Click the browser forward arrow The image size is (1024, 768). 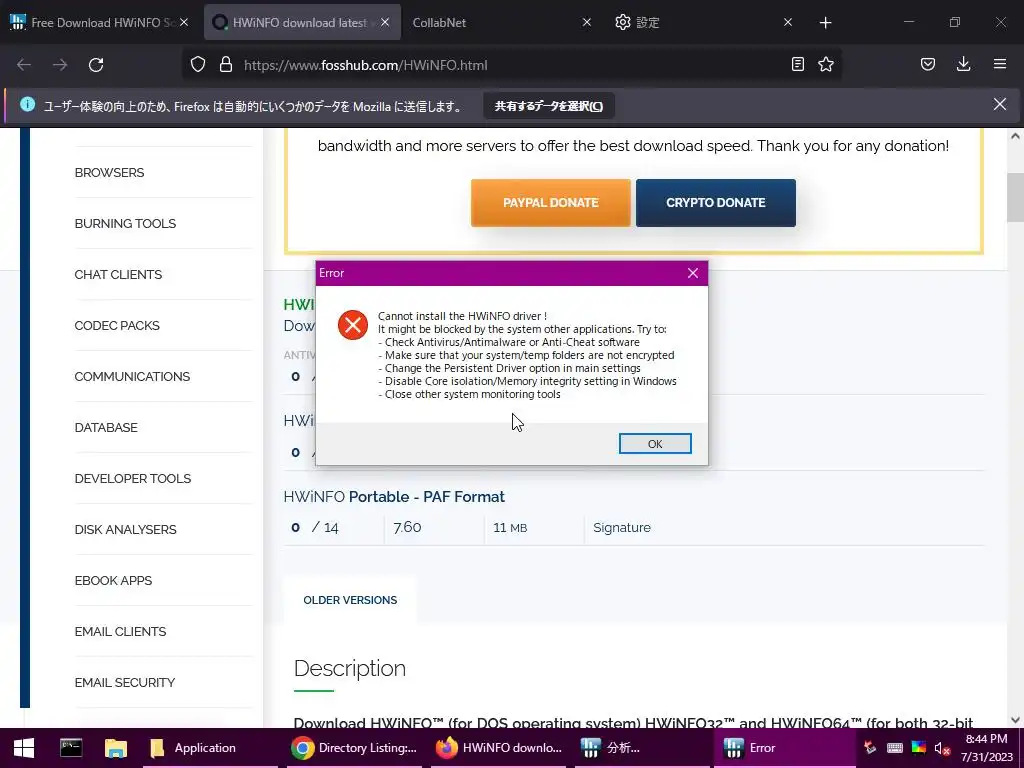point(60,65)
